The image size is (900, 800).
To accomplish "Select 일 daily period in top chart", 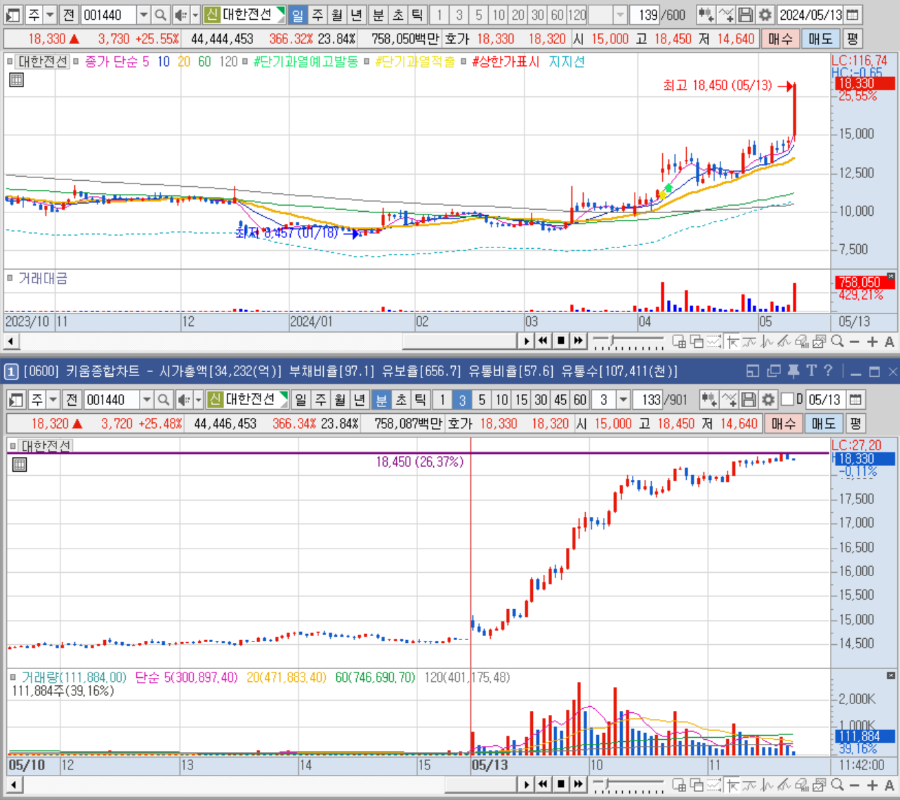I will 297,14.
